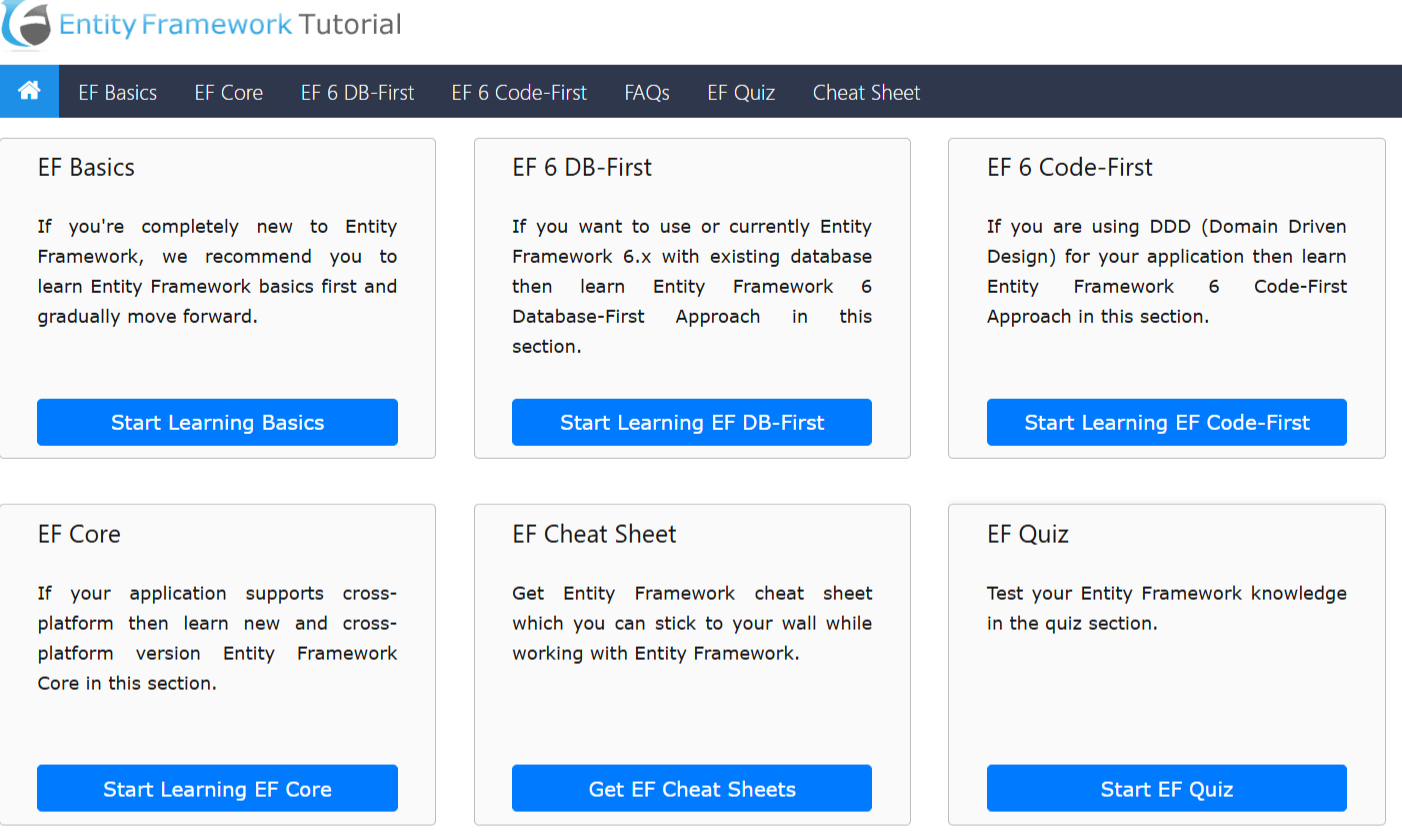Click the EF 6 DB-First card heading
1402x835 pixels.
pyautogui.click(x=582, y=168)
